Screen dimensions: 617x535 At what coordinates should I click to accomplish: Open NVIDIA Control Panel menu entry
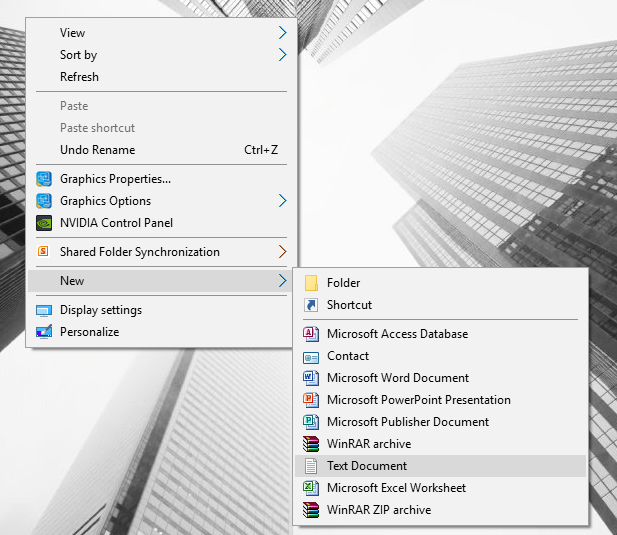[161, 223]
